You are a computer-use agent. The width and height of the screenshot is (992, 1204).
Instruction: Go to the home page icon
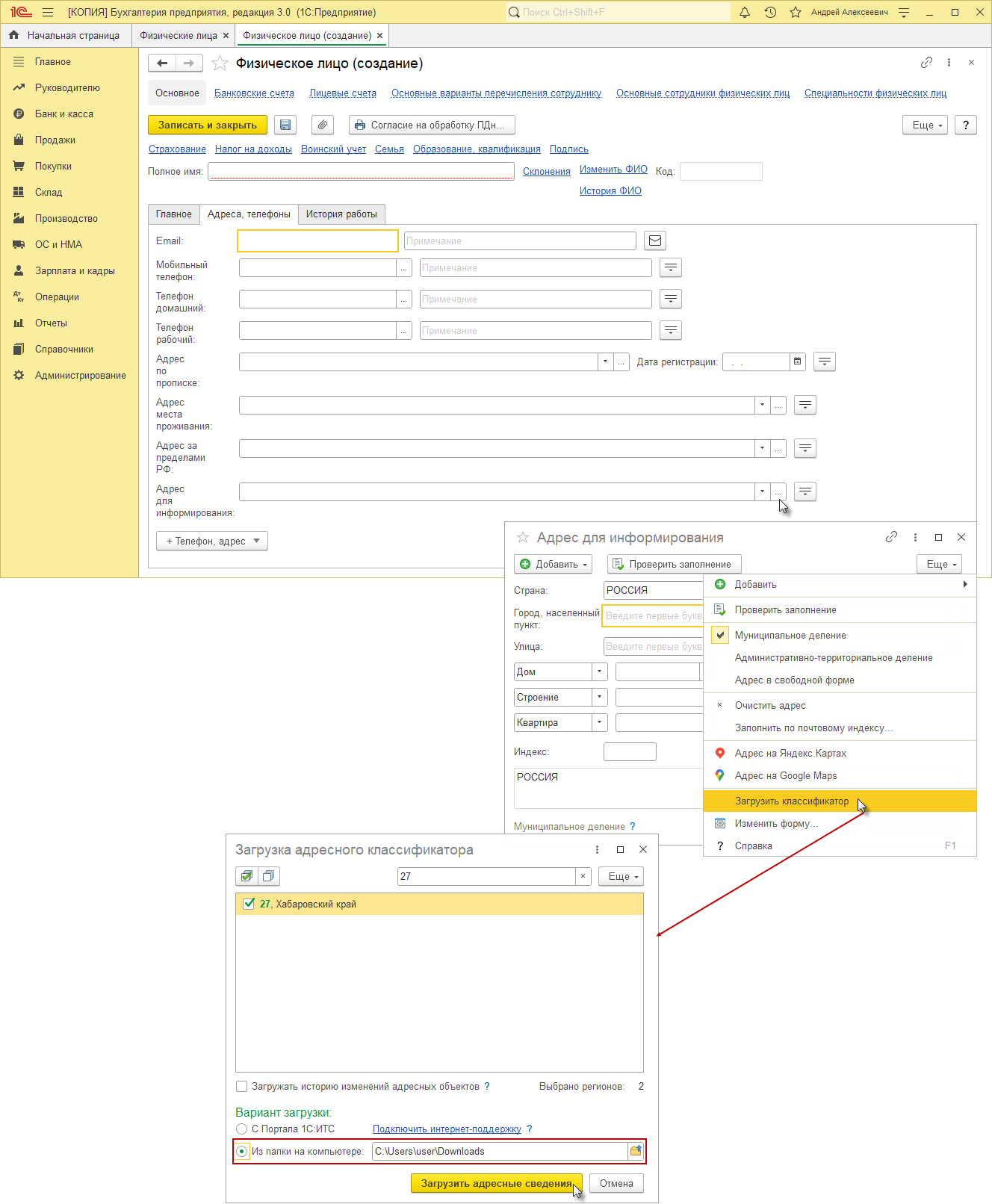[x=14, y=35]
